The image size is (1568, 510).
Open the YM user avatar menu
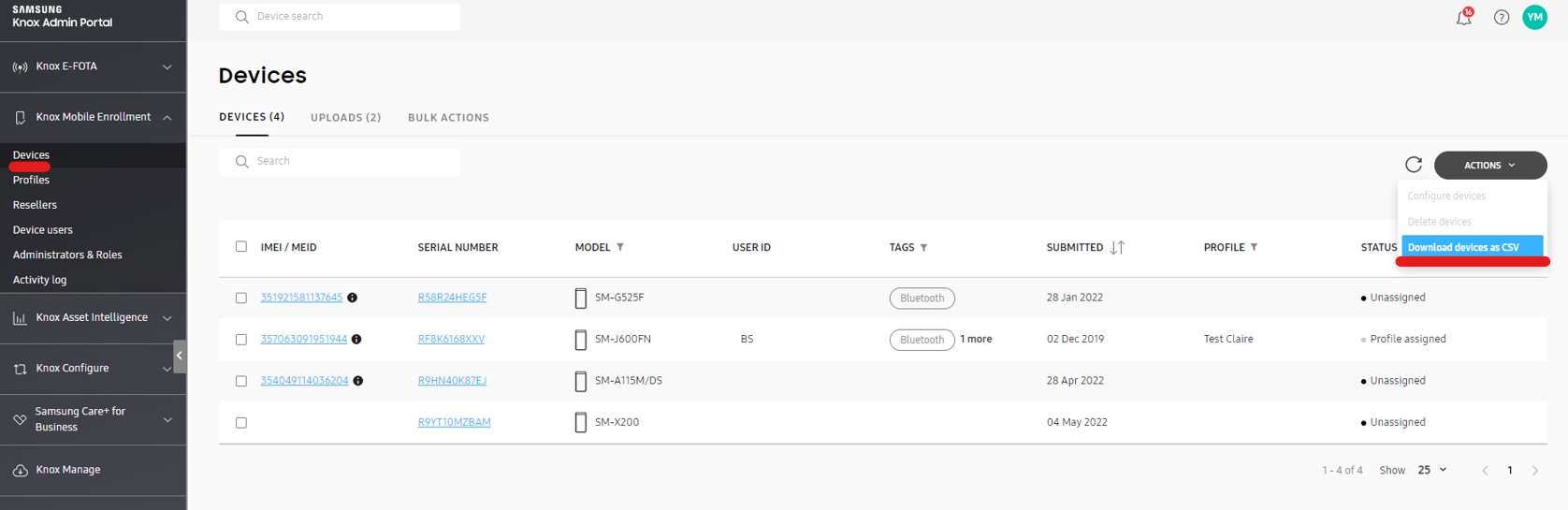tap(1535, 17)
